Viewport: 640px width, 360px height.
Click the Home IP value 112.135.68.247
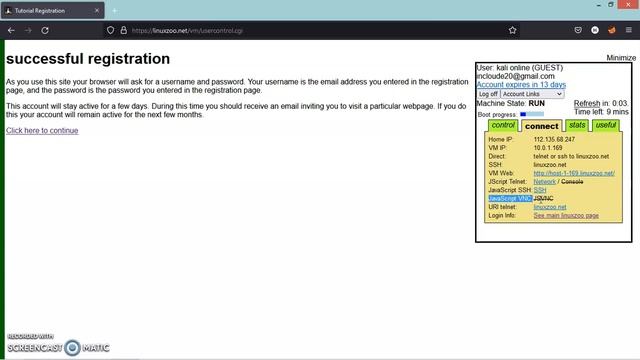click(x=554, y=139)
